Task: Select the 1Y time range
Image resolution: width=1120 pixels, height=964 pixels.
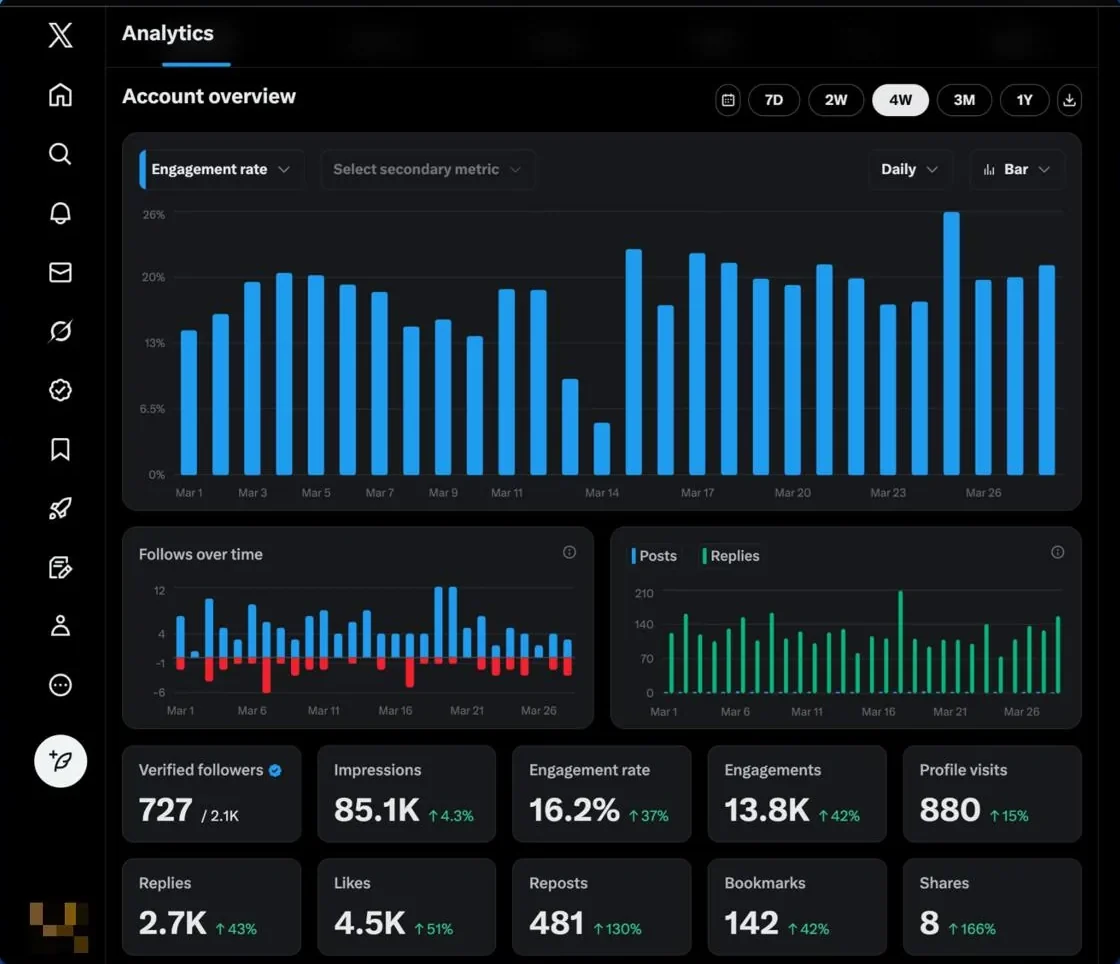Action: [x=1024, y=100]
